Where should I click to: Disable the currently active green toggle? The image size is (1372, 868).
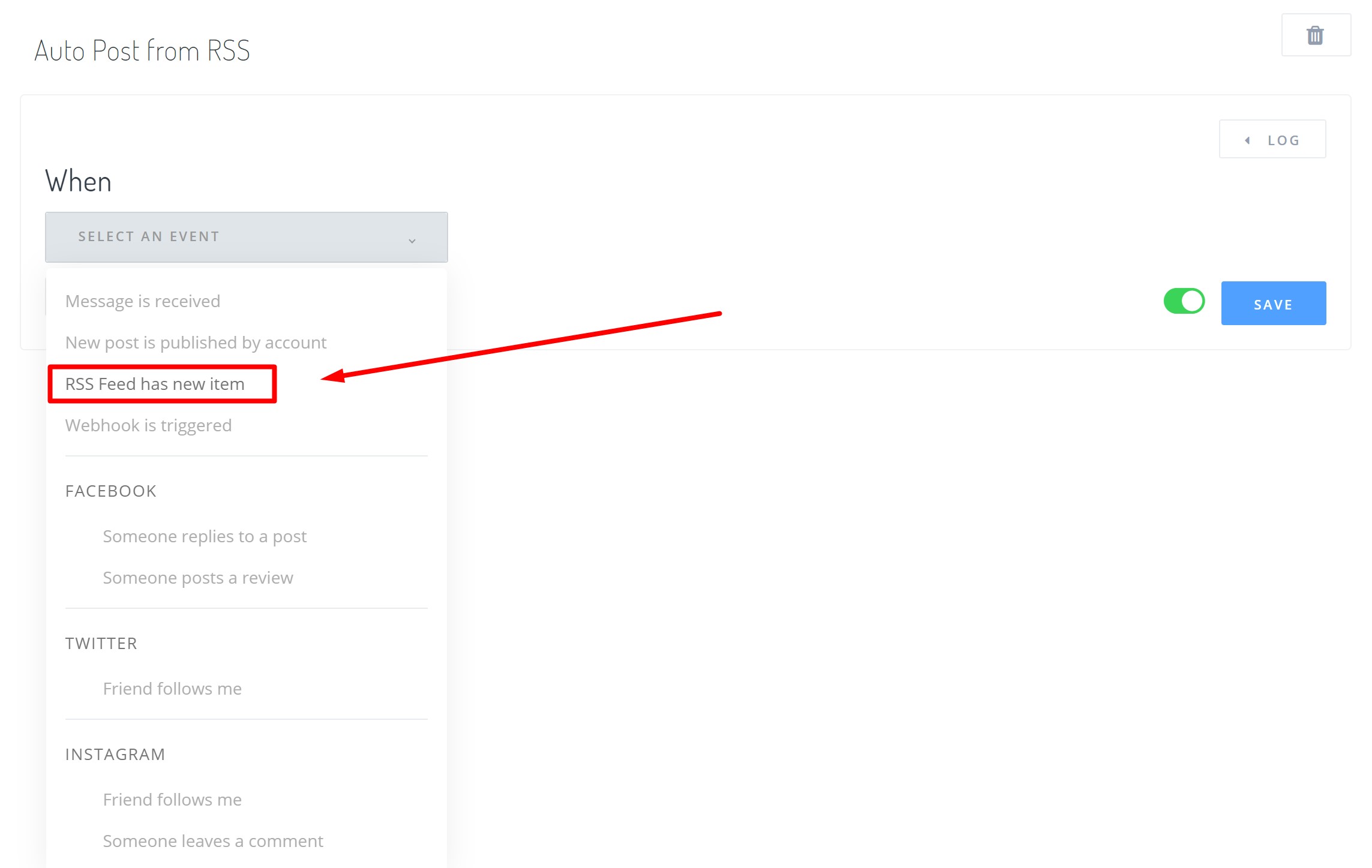point(1184,303)
